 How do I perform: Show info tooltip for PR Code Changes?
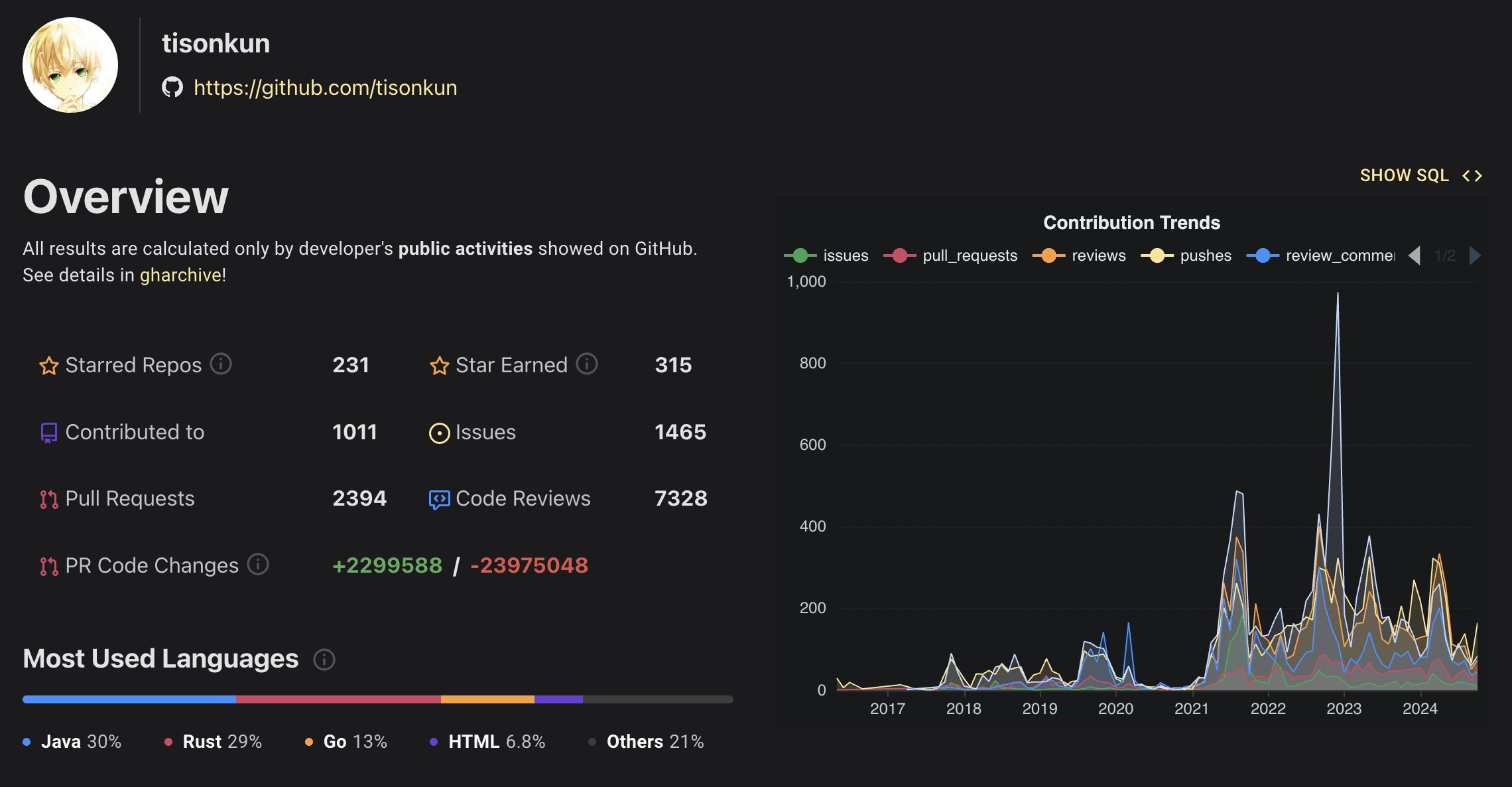pos(258,564)
